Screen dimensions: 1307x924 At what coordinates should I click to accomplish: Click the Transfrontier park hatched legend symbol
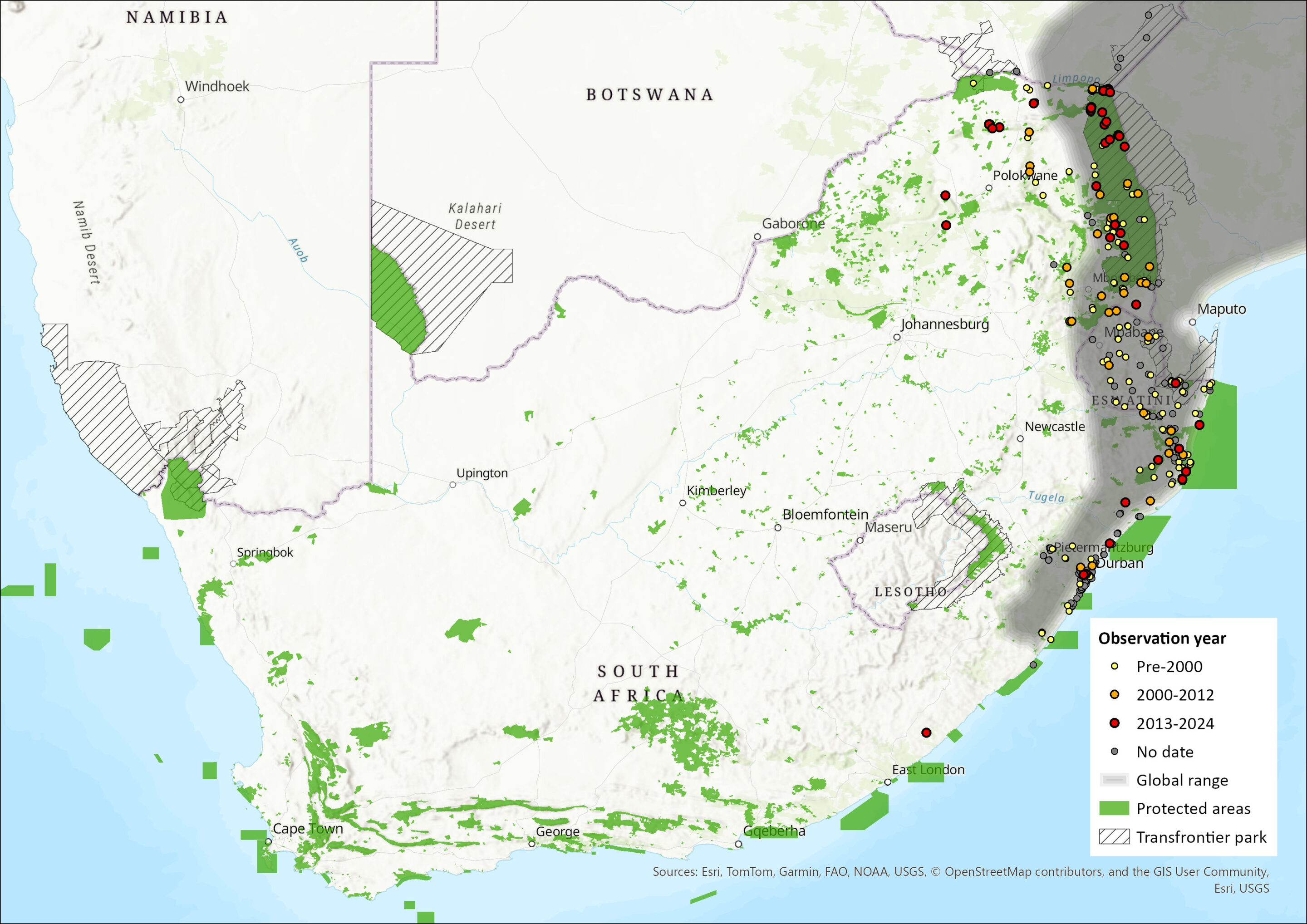1114,836
